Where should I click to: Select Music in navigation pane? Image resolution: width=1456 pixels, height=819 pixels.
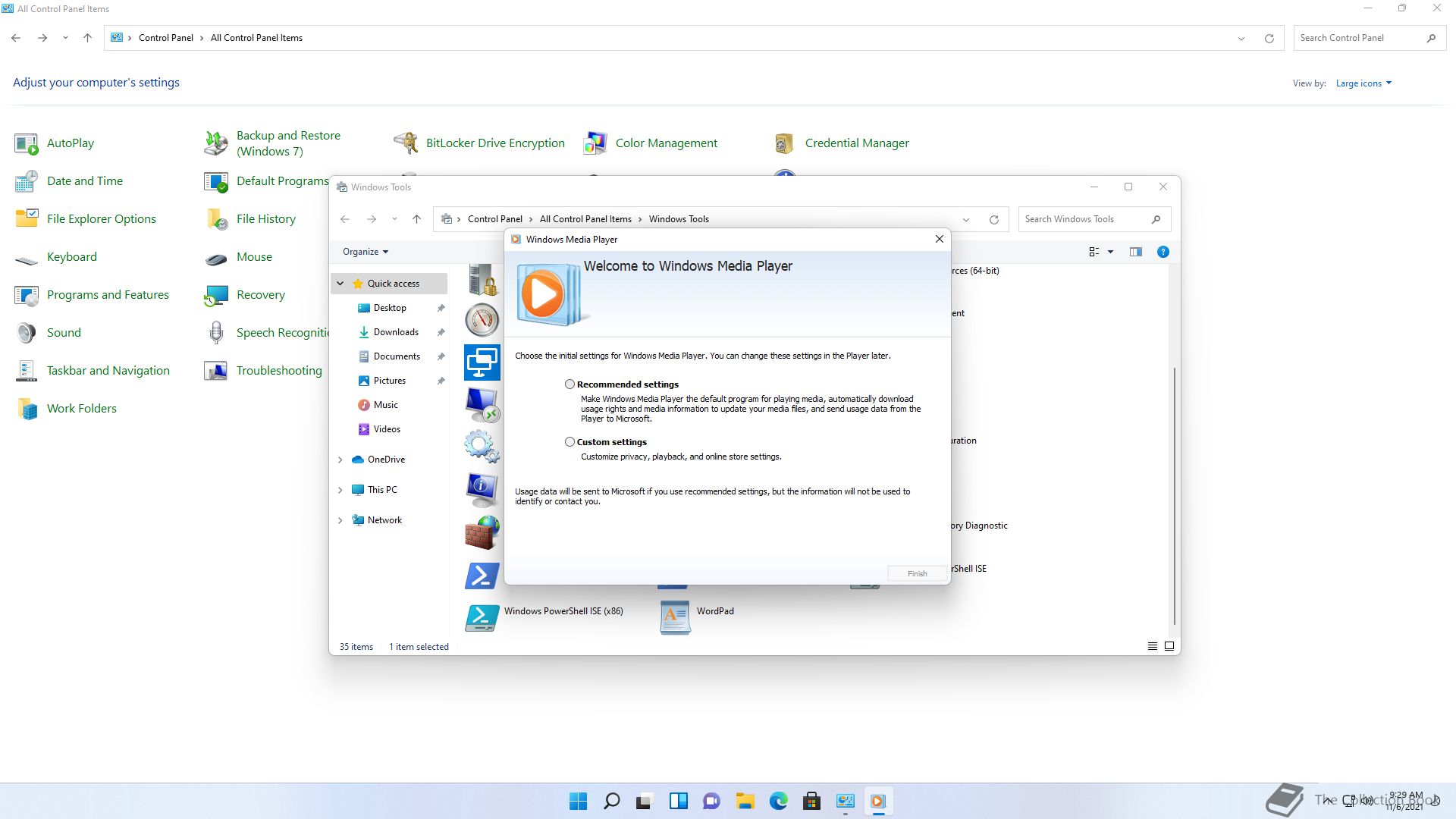(385, 405)
